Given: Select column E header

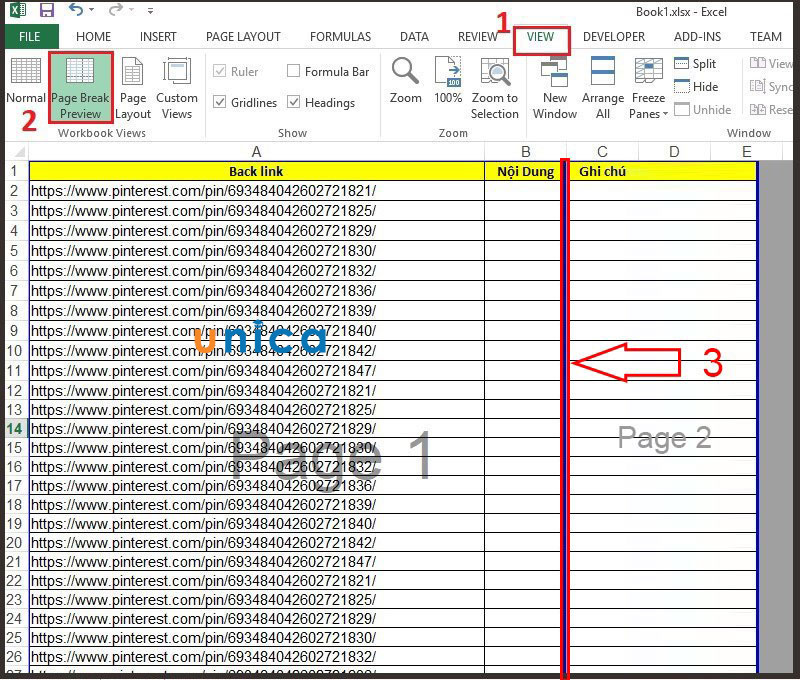Looking at the screenshot, I should [x=746, y=152].
